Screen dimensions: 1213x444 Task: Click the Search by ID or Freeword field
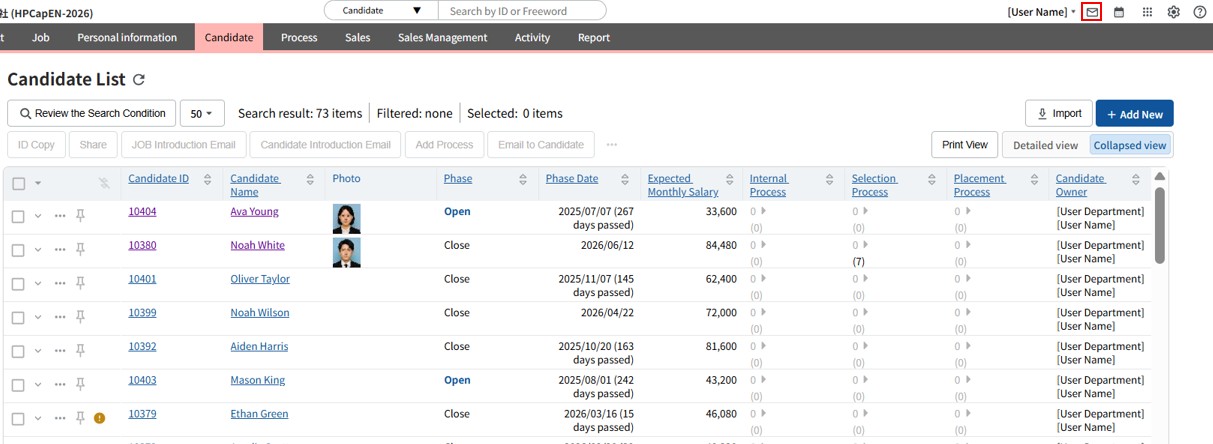tap(522, 11)
